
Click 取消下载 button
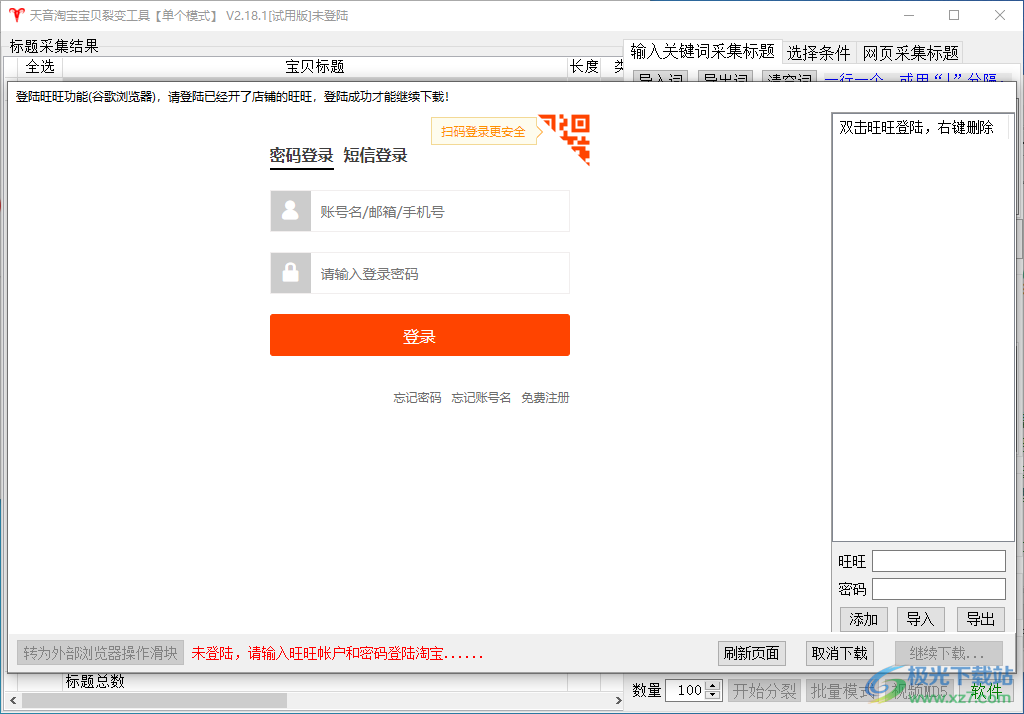pos(840,653)
